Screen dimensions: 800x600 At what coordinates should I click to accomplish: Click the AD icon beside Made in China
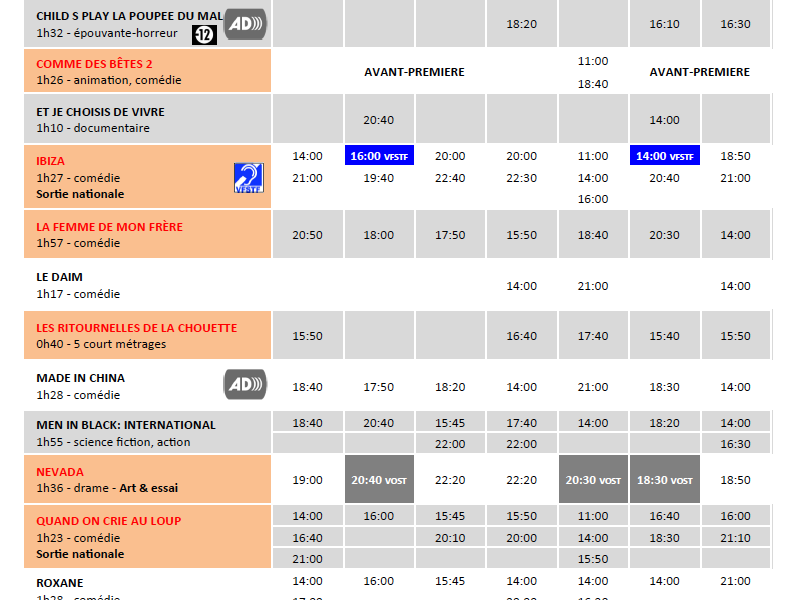click(245, 384)
